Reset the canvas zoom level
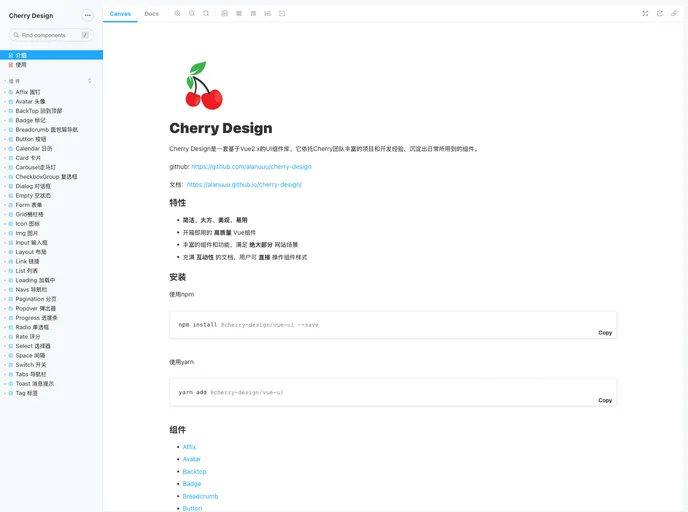 [x=206, y=14]
